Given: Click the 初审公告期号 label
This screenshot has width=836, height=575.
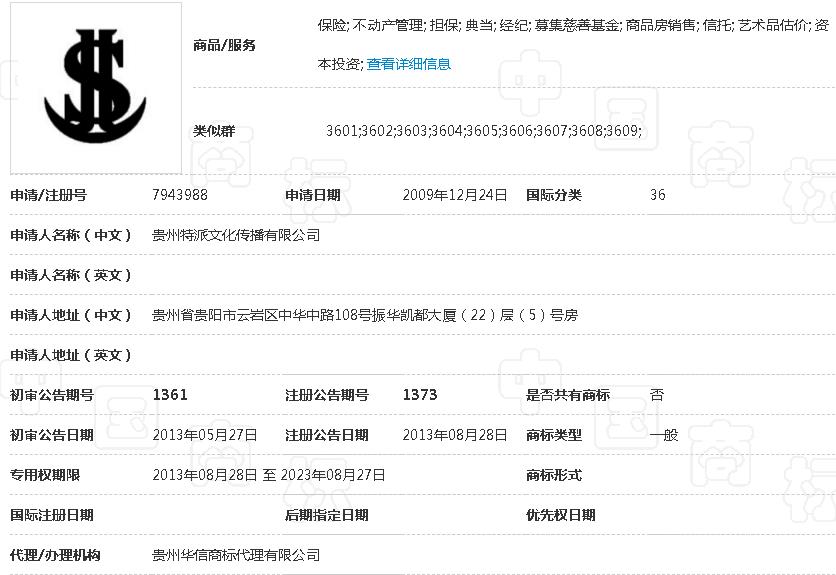Looking at the screenshot, I should coord(52,395).
